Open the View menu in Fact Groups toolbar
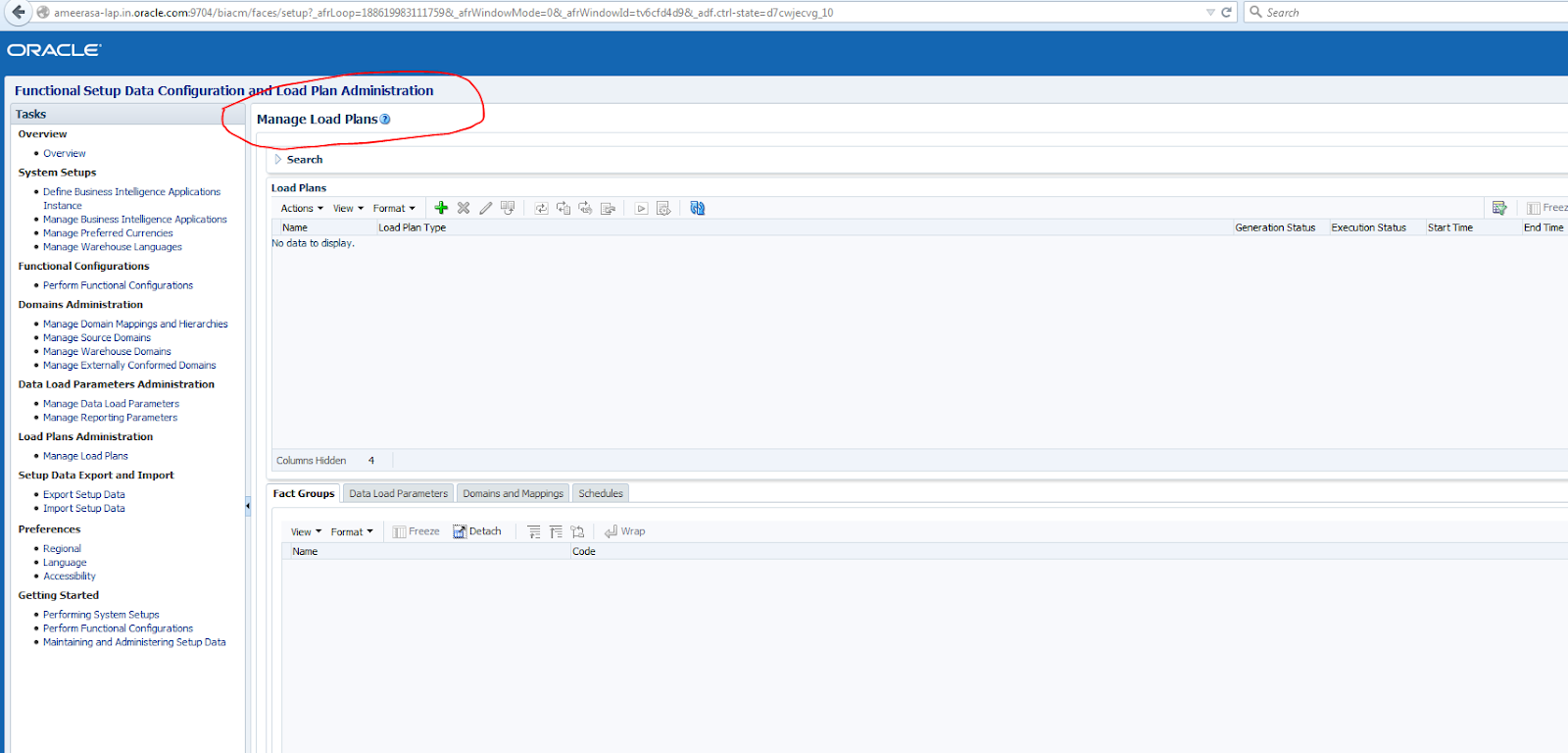The image size is (1568, 753). [306, 531]
